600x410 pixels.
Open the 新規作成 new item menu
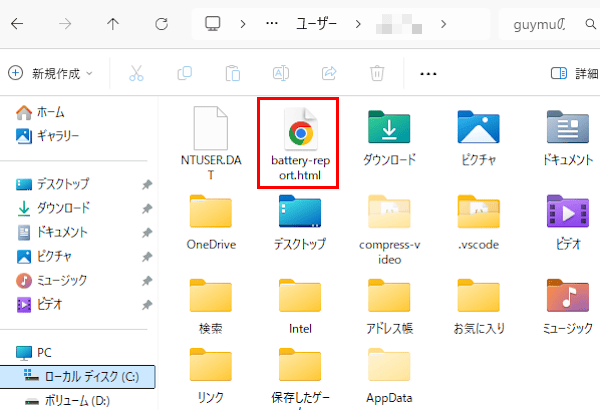[51, 73]
